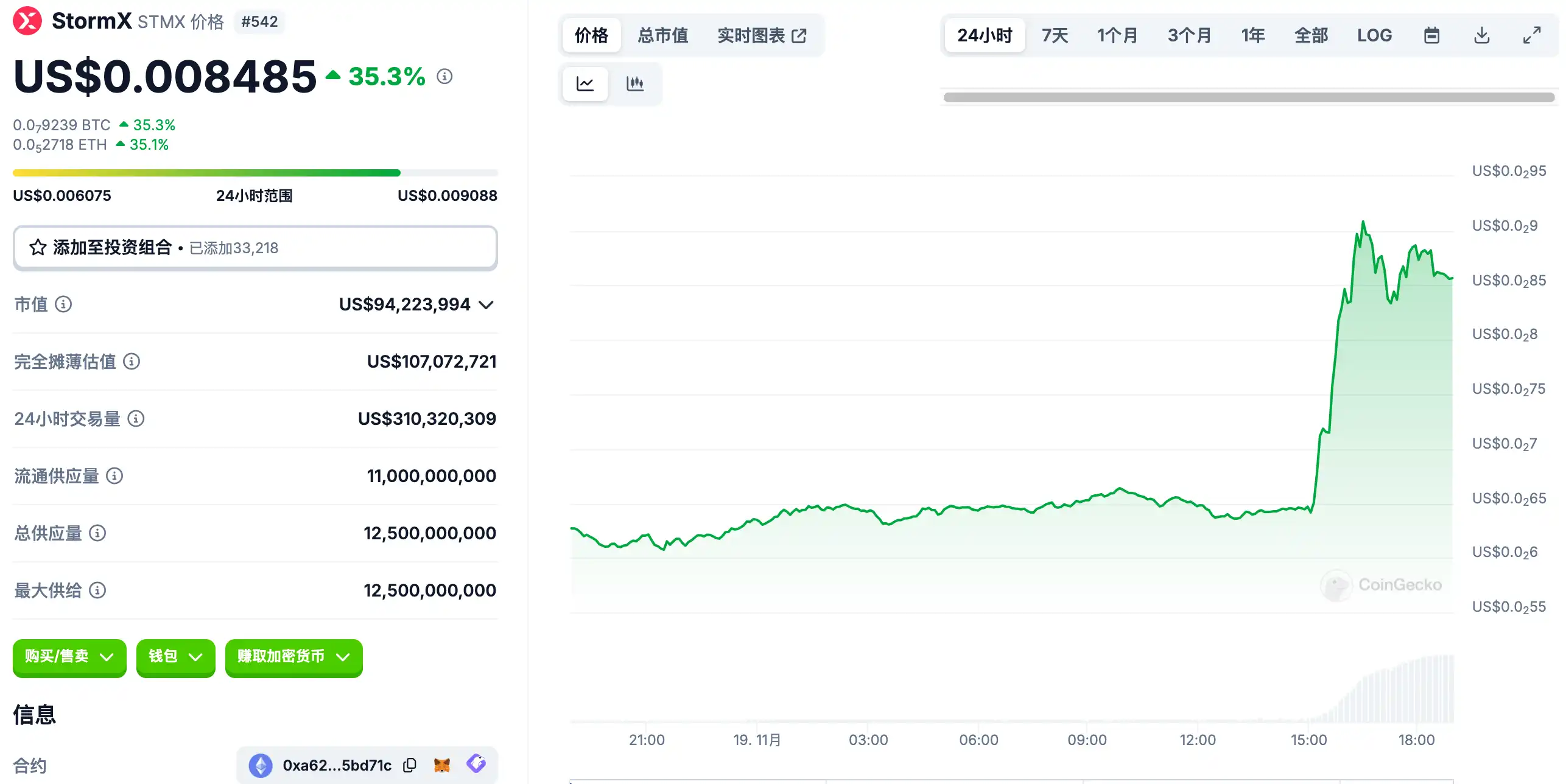Open the 钱包 button menu
1566x784 pixels.
coord(175,657)
